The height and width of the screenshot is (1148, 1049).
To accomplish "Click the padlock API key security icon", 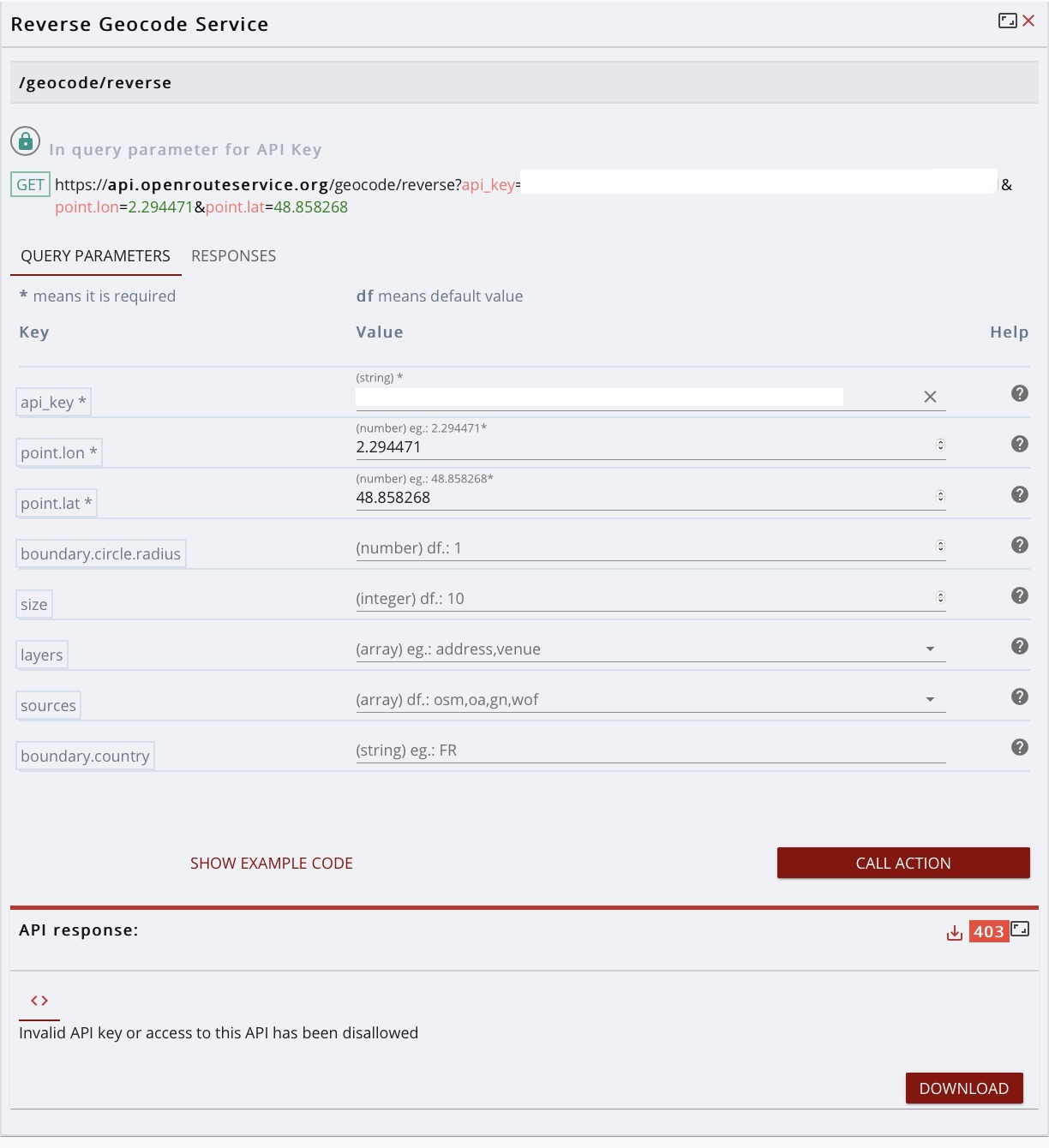I will 26,140.
